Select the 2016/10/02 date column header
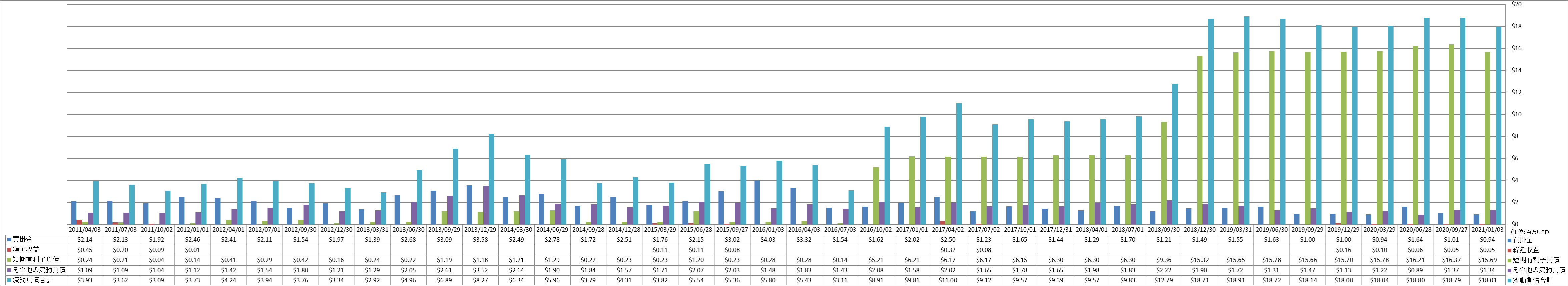 coord(876,230)
